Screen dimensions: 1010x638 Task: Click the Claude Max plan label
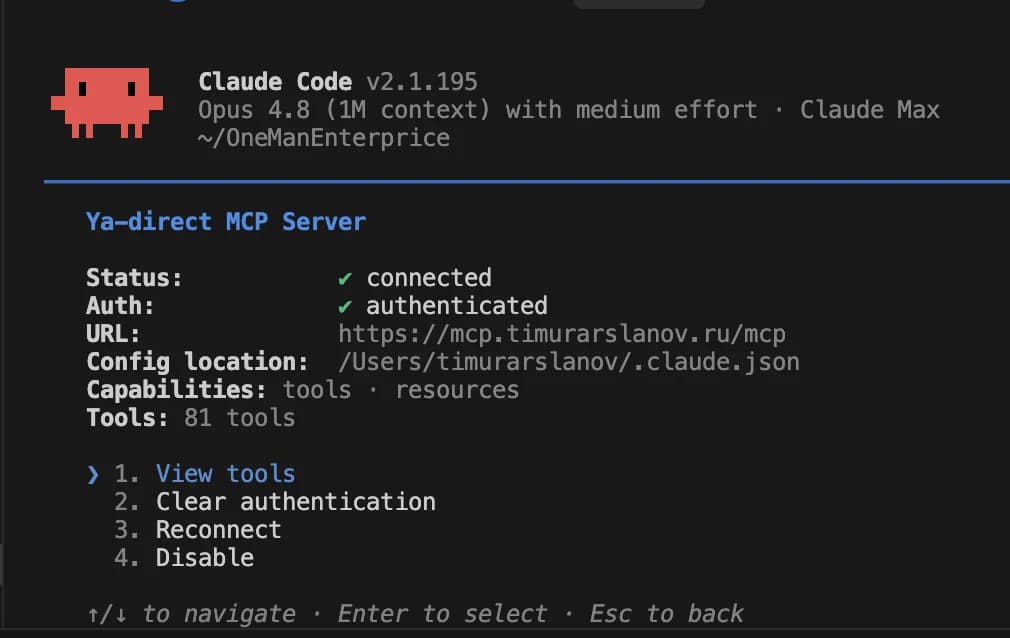870,110
